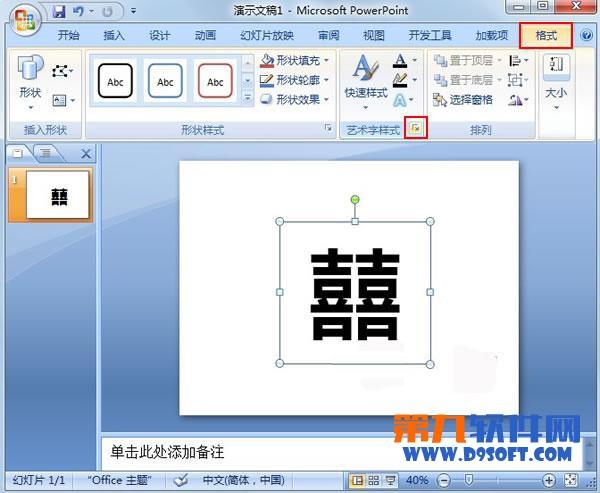Expand the Text Fill color dropdown arrow
The height and width of the screenshot is (493, 600).
pos(414,60)
